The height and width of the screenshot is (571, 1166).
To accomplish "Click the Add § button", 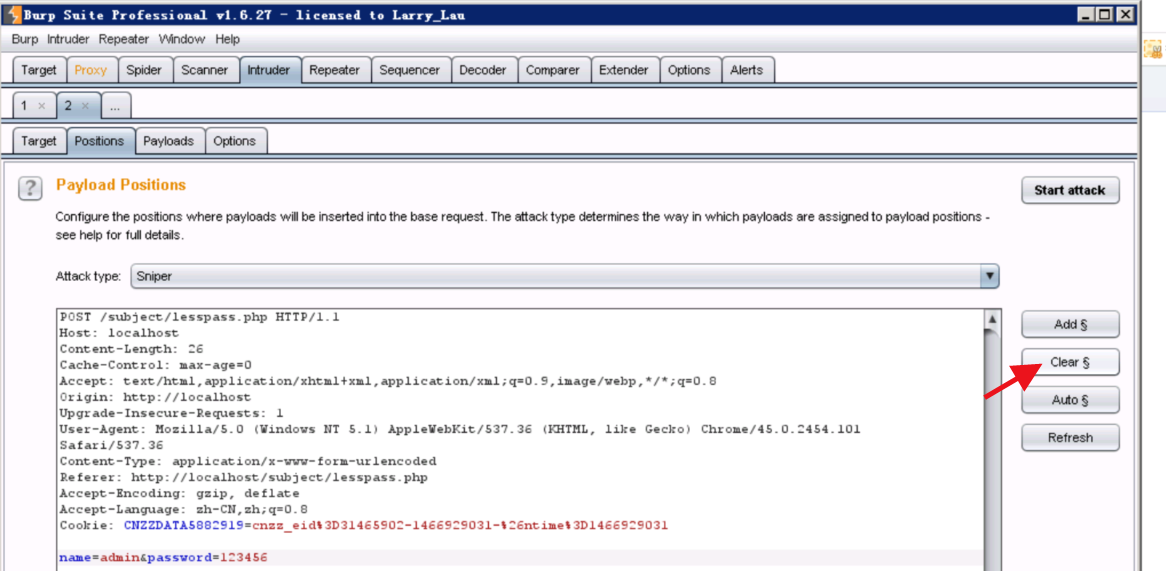I will (x=1070, y=324).
